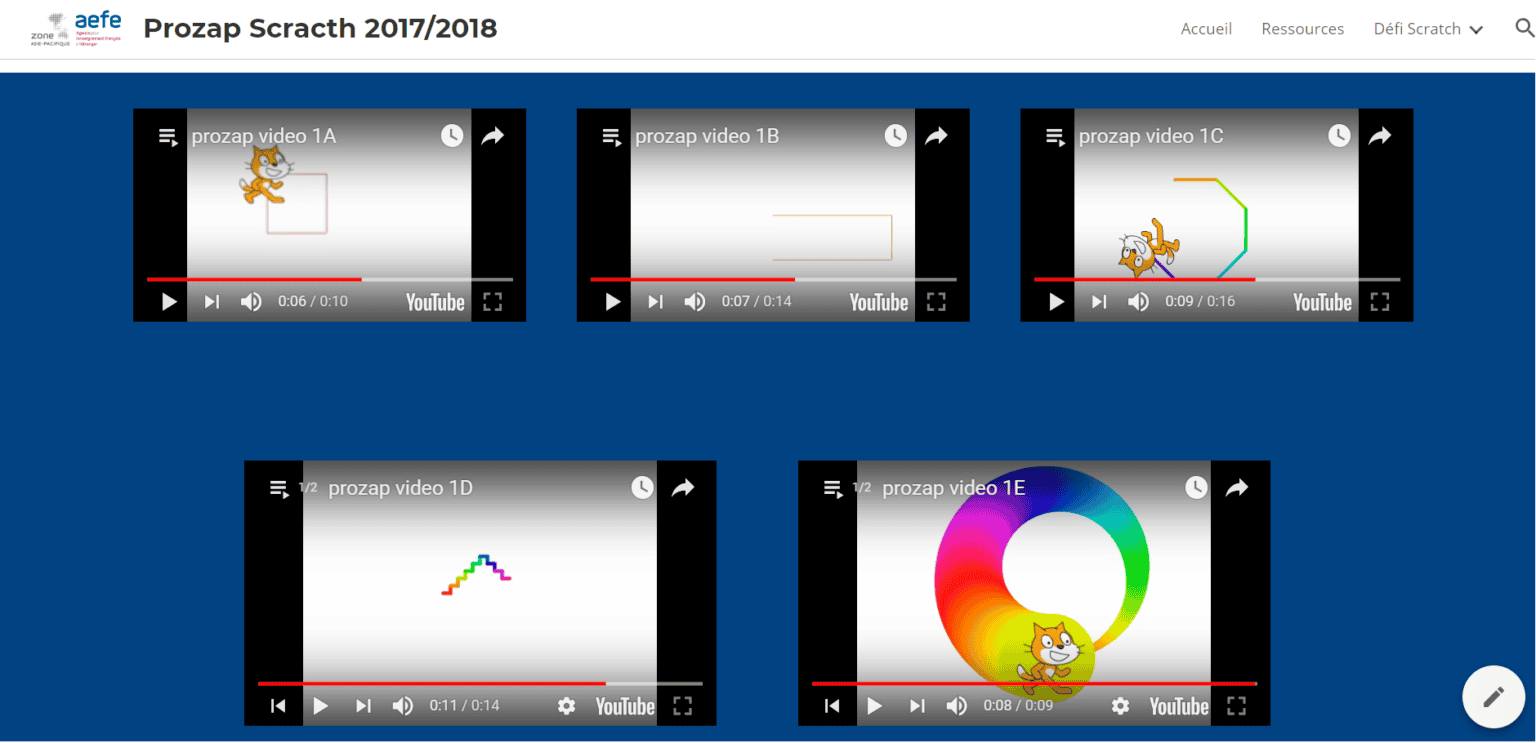This screenshot has width=1536, height=743.
Task: Share prozap video 1C via arrow icon
Action: pyautogui.click(x=1380, y=136)
